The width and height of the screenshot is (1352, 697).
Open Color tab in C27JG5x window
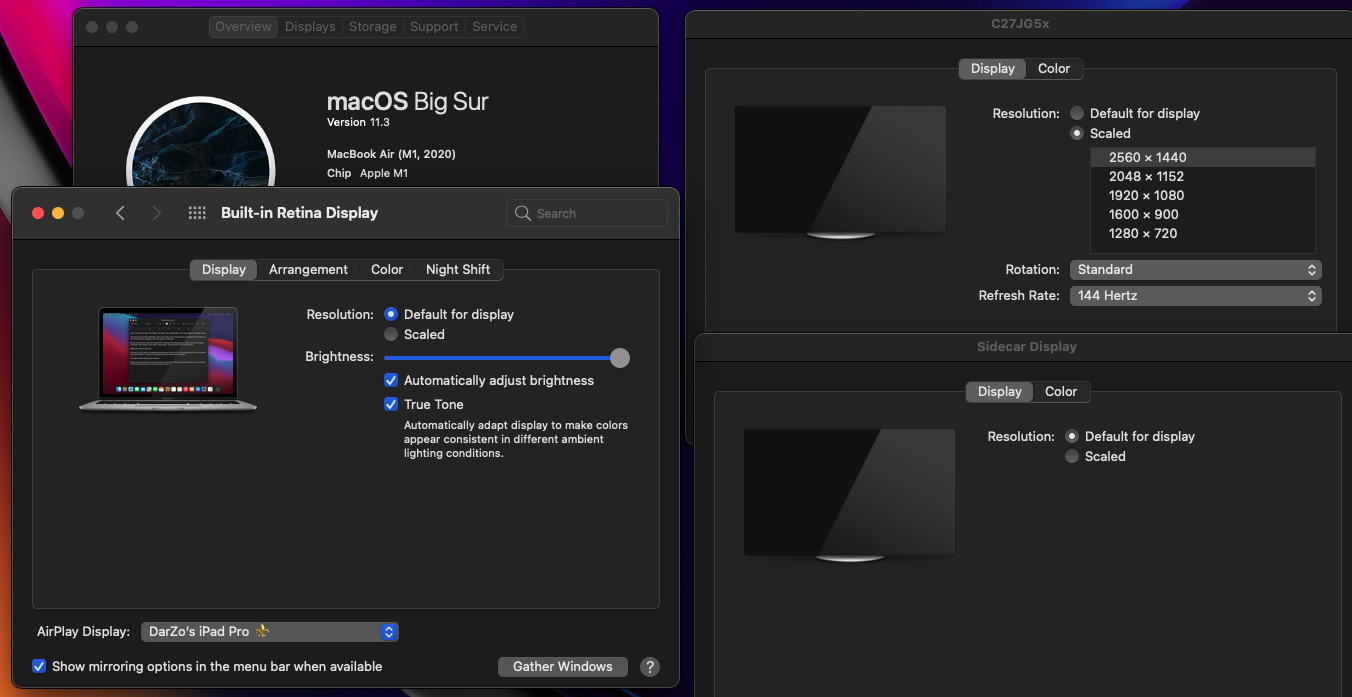(1054, 69)
